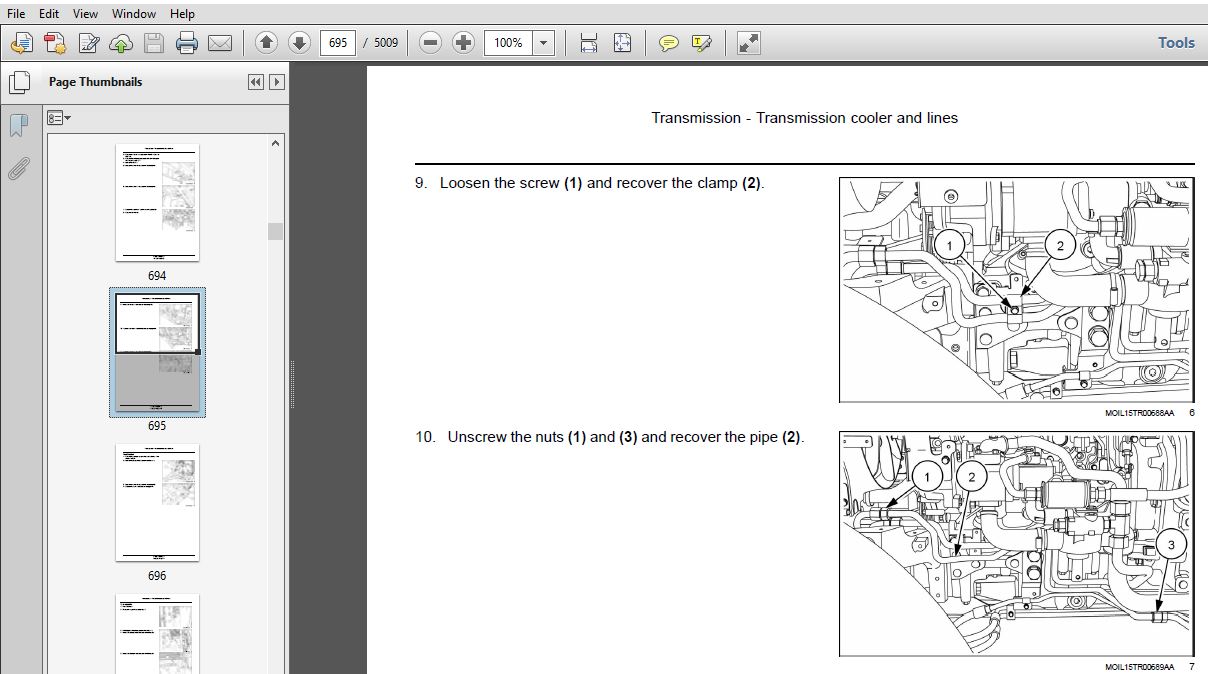
Task: Open the Help menu
Action: (182, 14)
